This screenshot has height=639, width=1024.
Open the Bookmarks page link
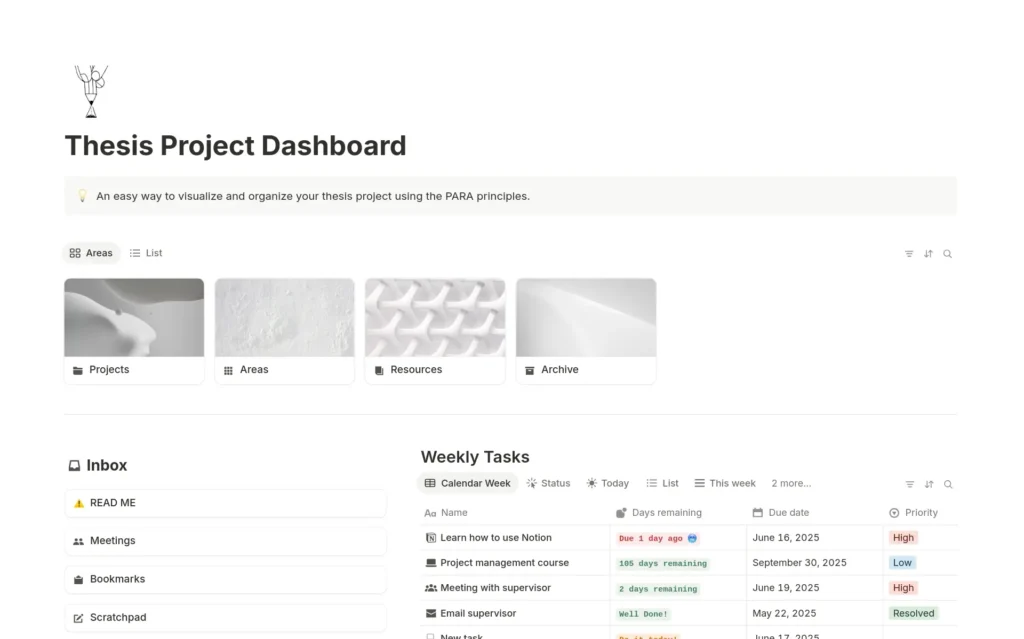pyautogui.click(x=225, y=580)
